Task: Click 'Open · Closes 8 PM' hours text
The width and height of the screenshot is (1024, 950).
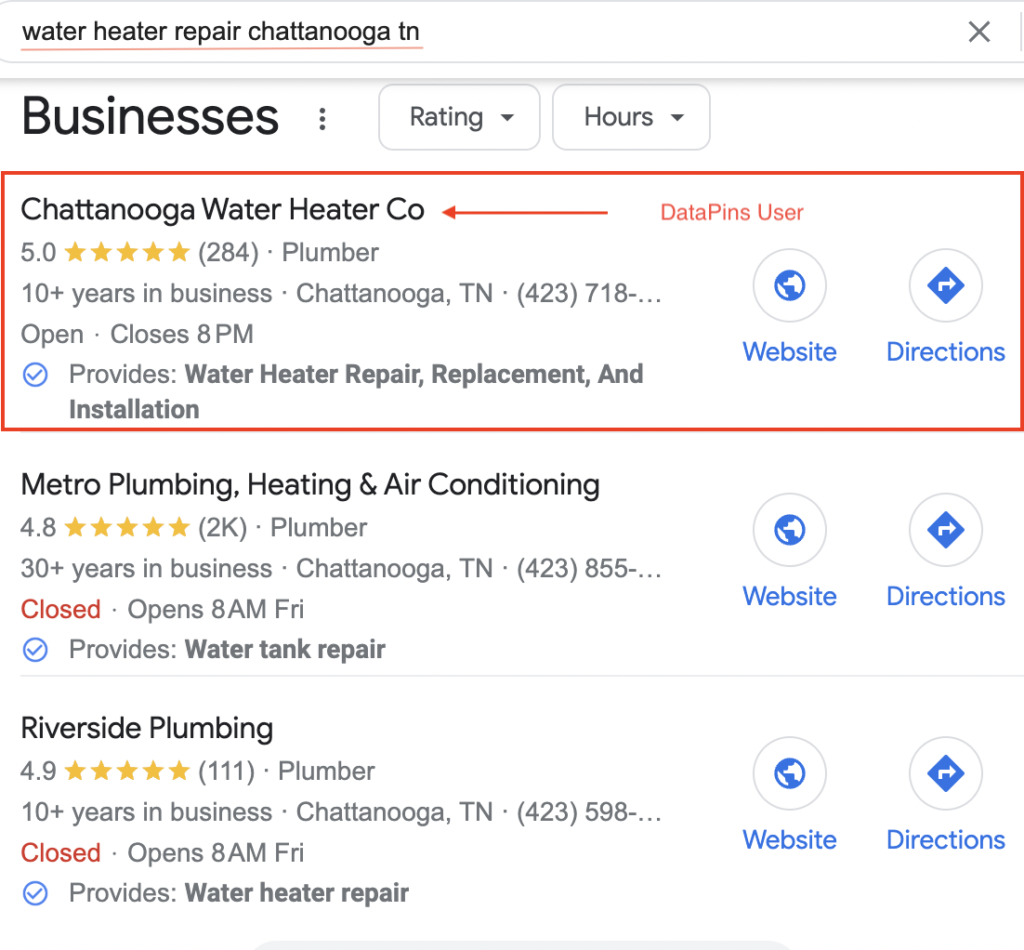Action: point(137,334)
